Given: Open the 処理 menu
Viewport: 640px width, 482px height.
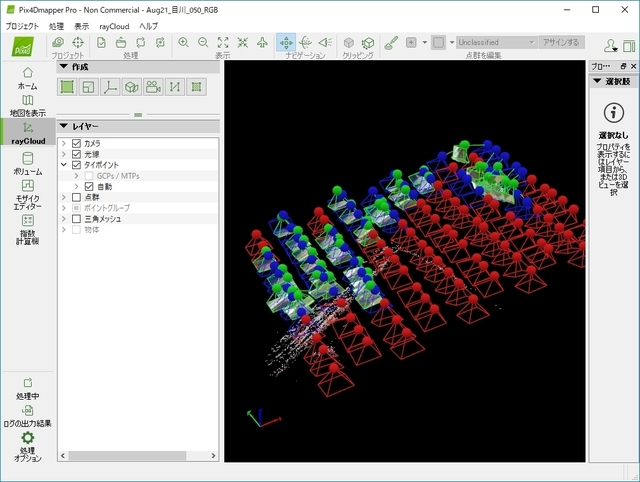Looking at the screenshot, I should click(x=56, y=26).
